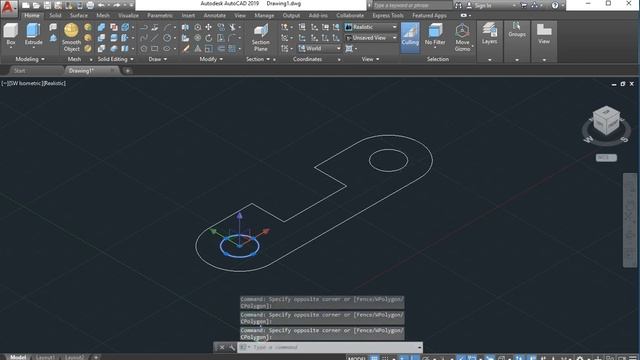The height and width of the screenshot is (360, 640).
Task: Switch to the Home ribbon tab
Action: click(31, 16)
